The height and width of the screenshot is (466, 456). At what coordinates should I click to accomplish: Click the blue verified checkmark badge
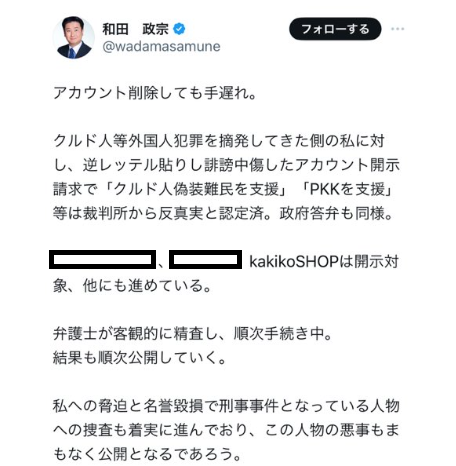click(x=179, y=29)
